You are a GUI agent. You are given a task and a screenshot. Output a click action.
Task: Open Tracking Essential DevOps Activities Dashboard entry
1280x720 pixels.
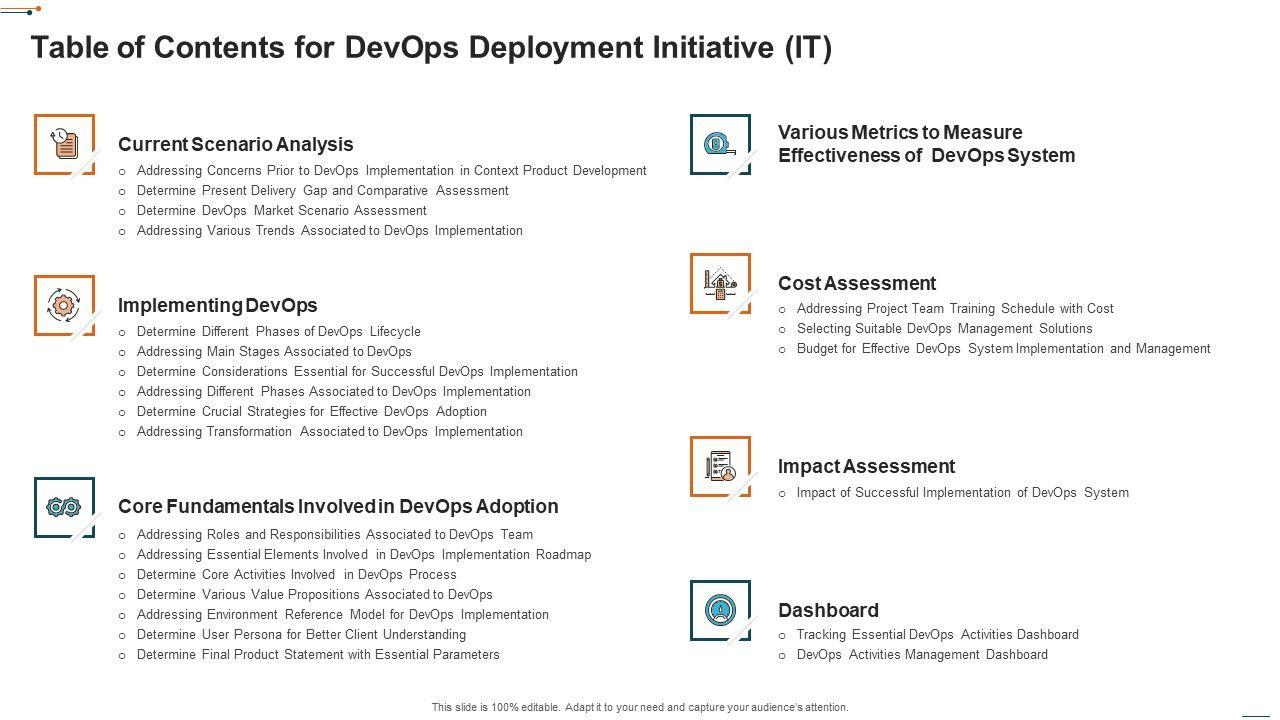pyautogui.click(x=937, y=634)
